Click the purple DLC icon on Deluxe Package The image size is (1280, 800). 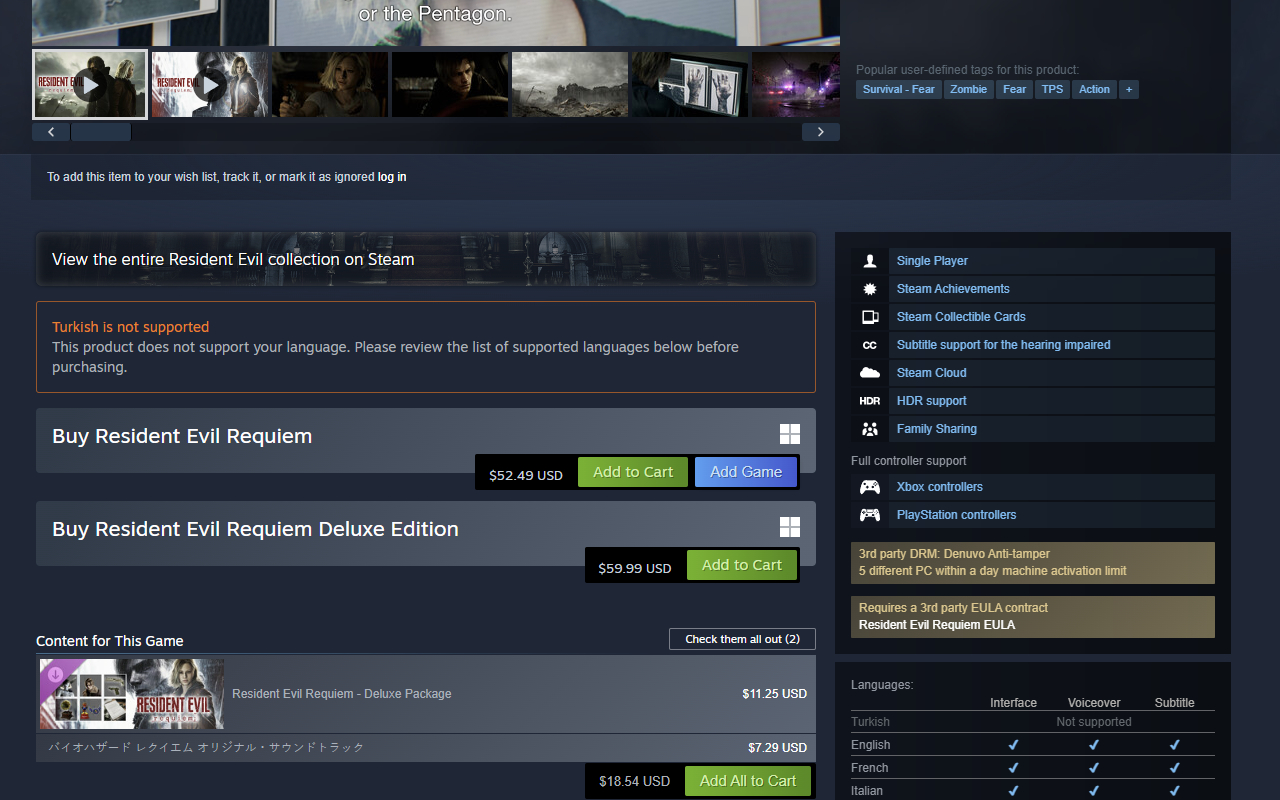tap(55, 674)
